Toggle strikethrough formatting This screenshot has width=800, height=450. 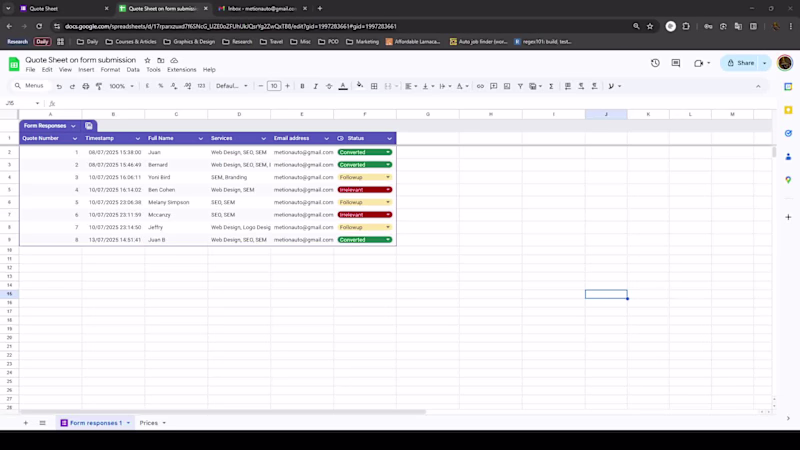[x=329, y=86]
